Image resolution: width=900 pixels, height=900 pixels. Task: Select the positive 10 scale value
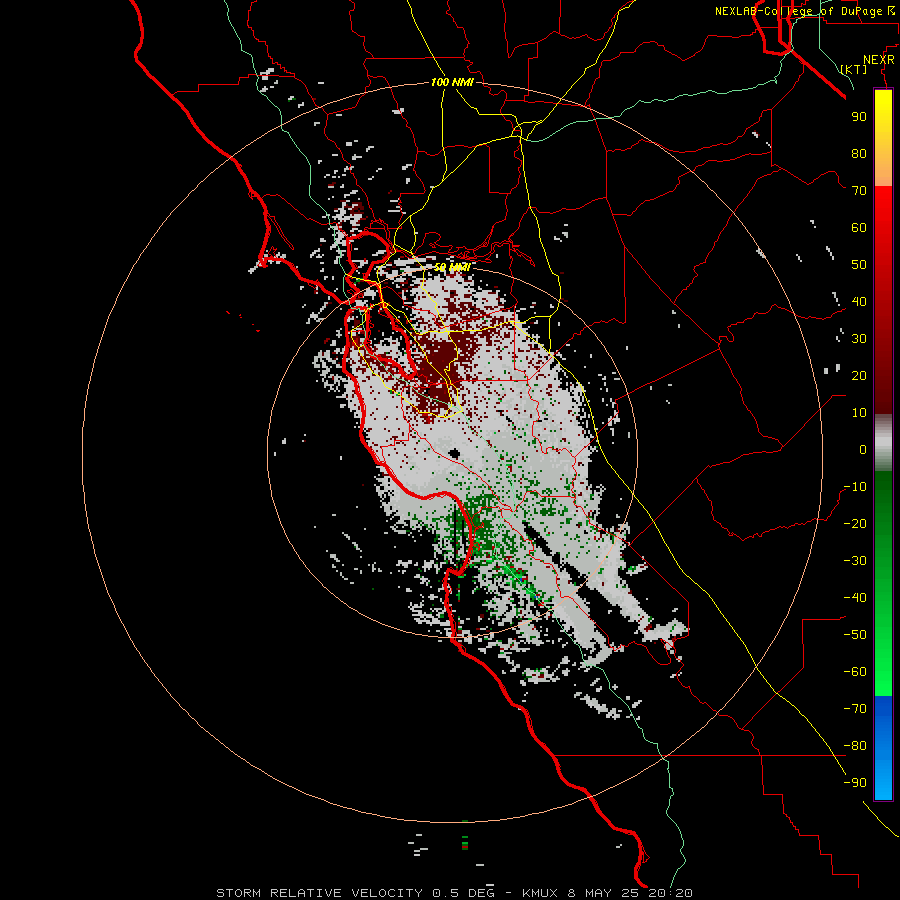coord(859,413)
